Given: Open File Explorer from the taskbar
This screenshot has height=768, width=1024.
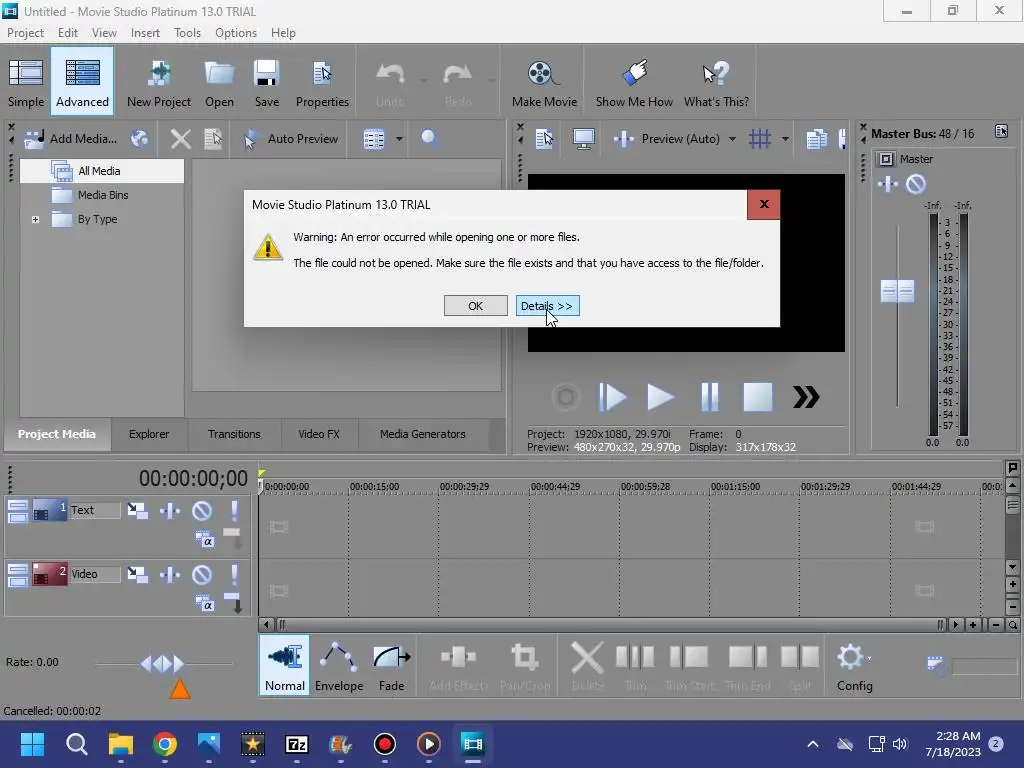Looking at the screenshot, I should point(121,744).
